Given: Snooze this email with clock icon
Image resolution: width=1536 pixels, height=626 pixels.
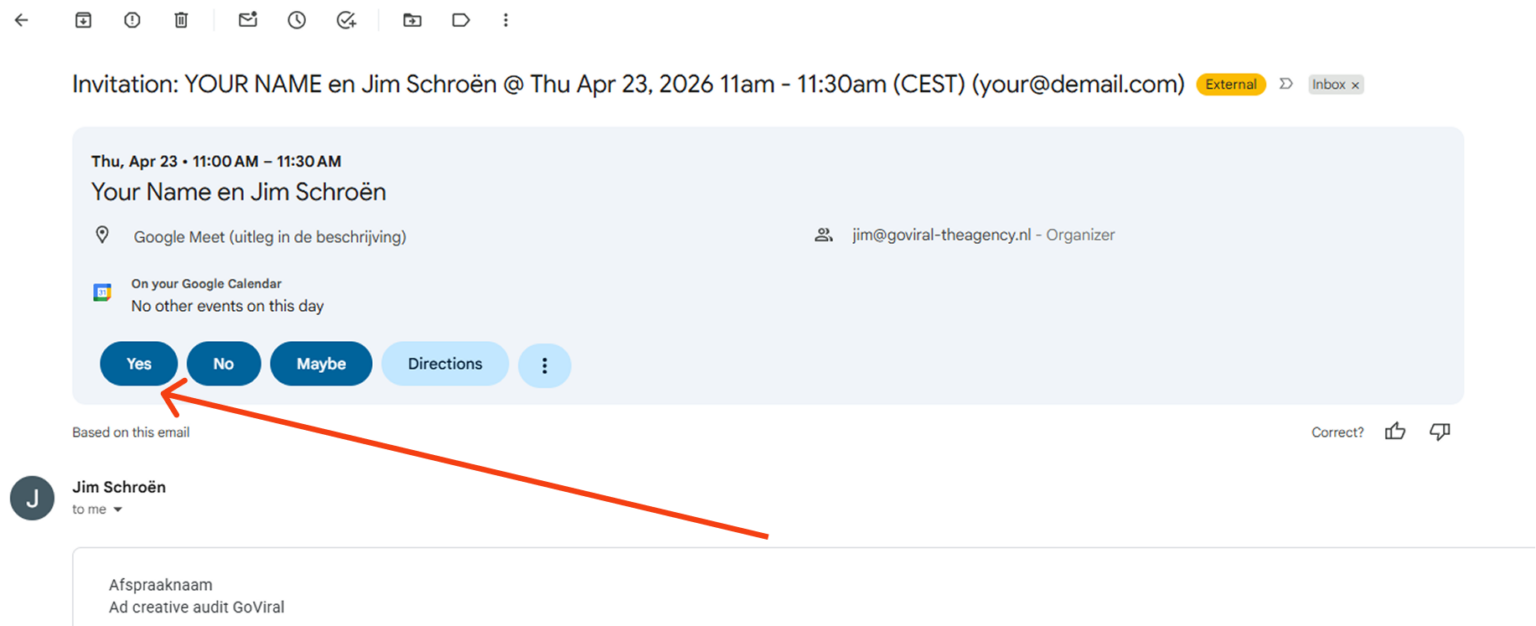Looking at the screenshot, I should pos(297,20).
